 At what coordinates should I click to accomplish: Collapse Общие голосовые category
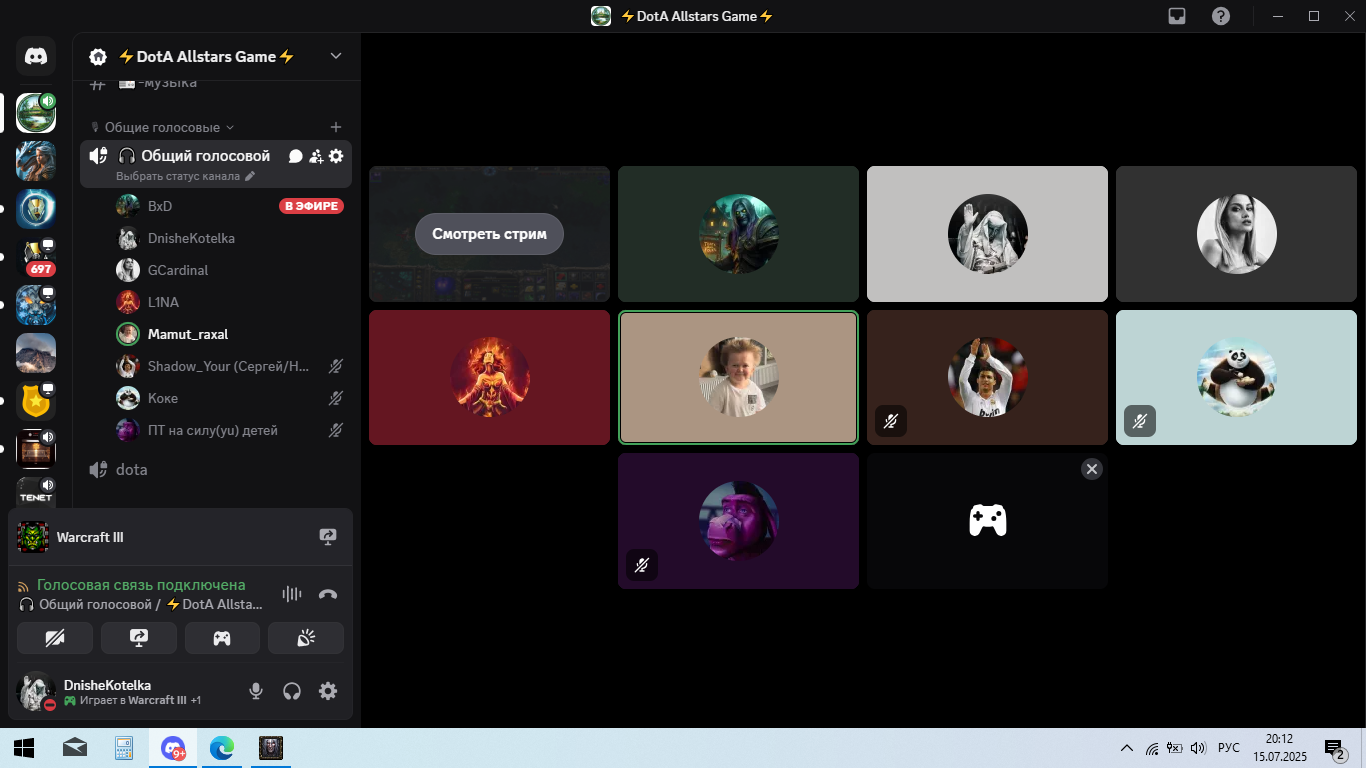click(162, 127)
